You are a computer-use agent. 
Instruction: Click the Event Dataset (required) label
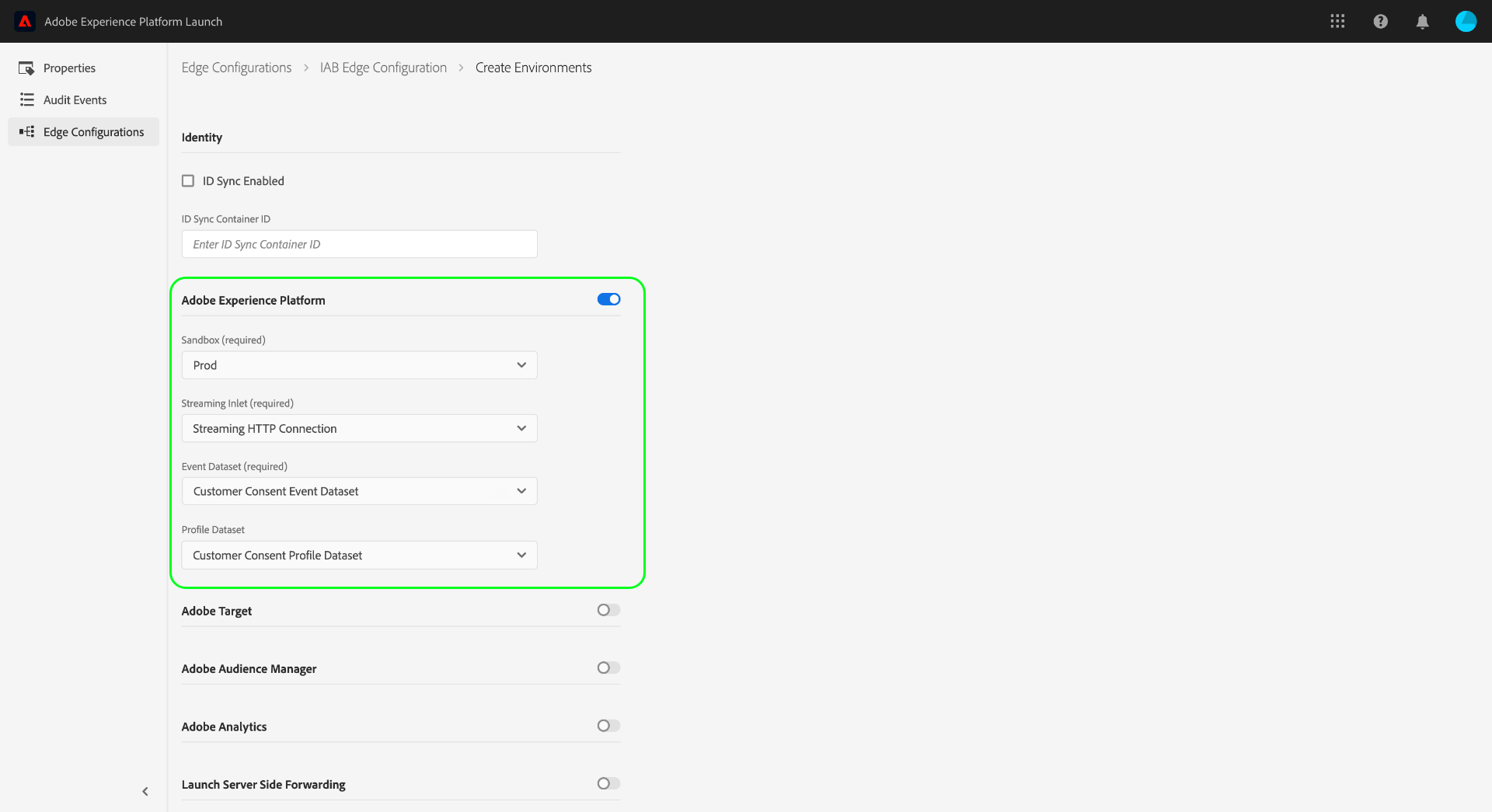pos(234,466)
